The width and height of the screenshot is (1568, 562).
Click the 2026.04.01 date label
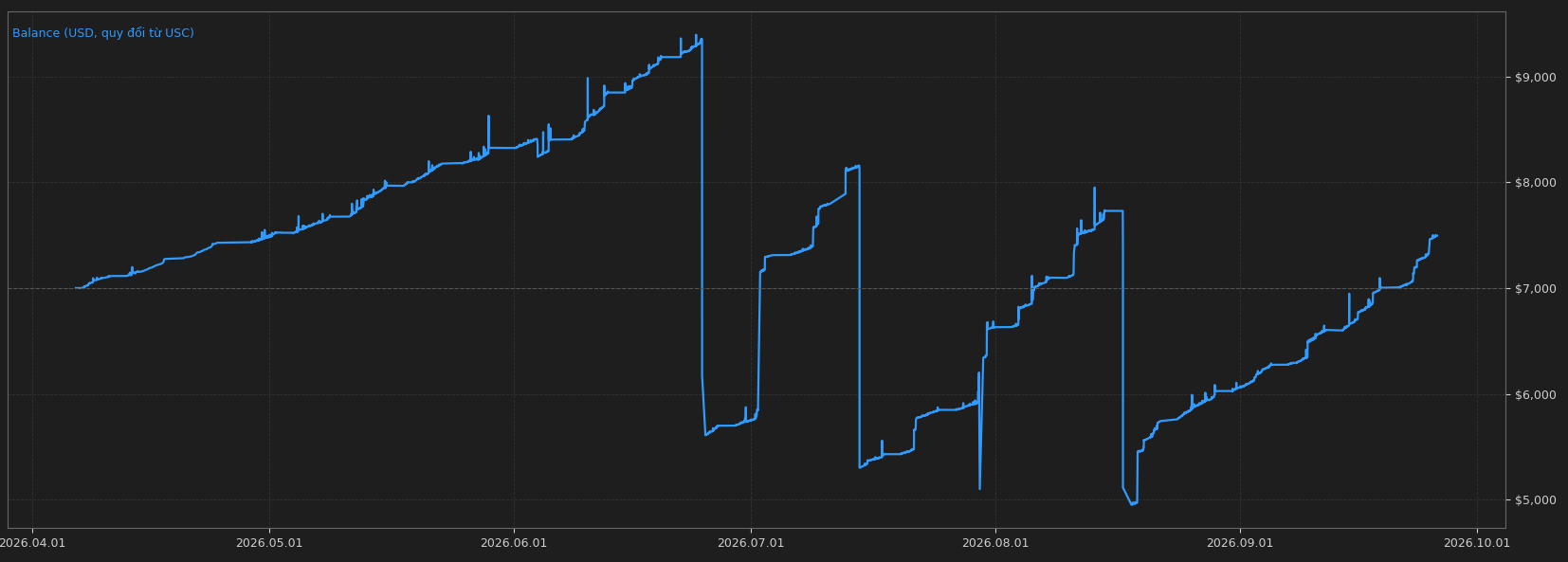32,543
